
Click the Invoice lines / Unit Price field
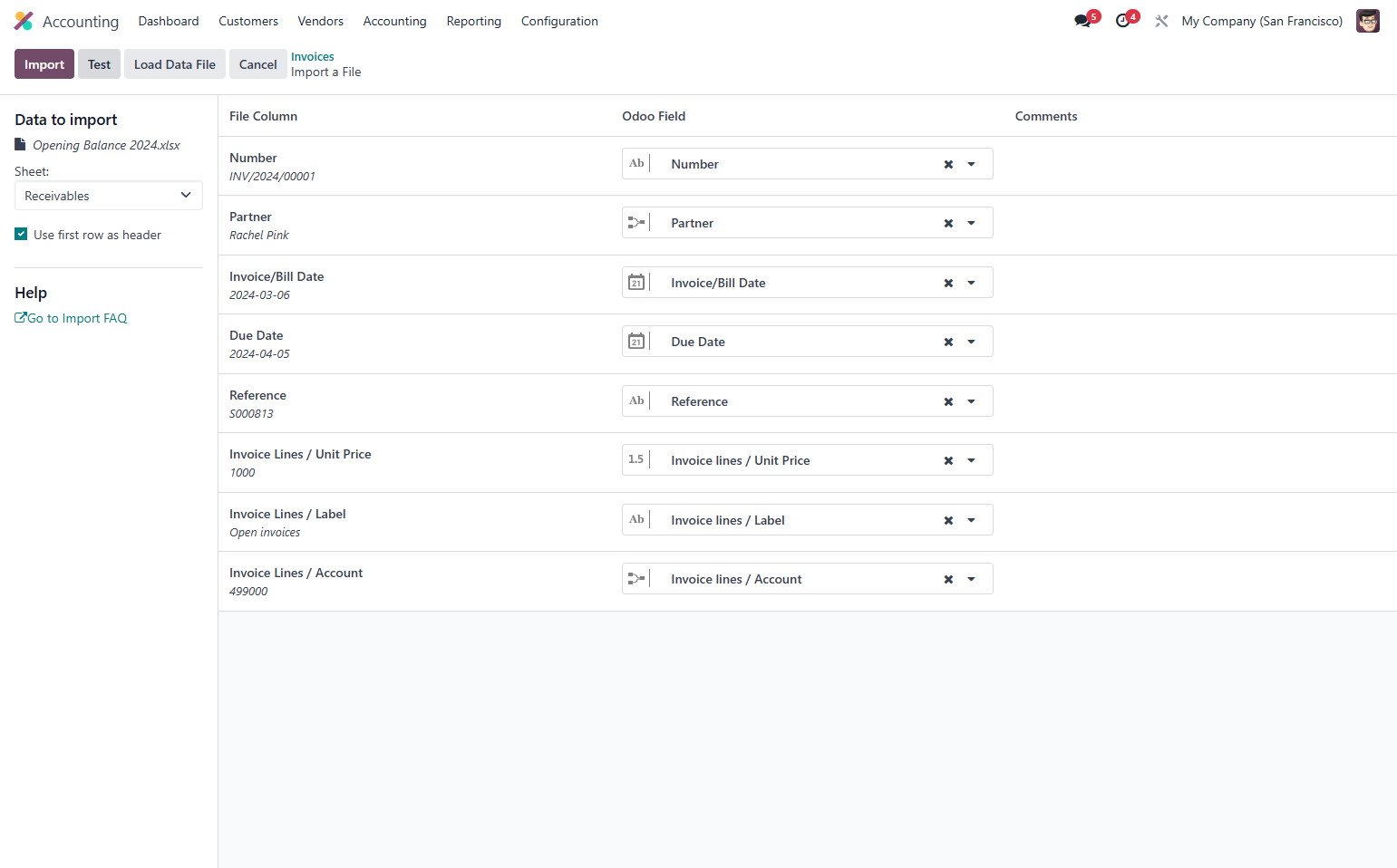point(808,460)
